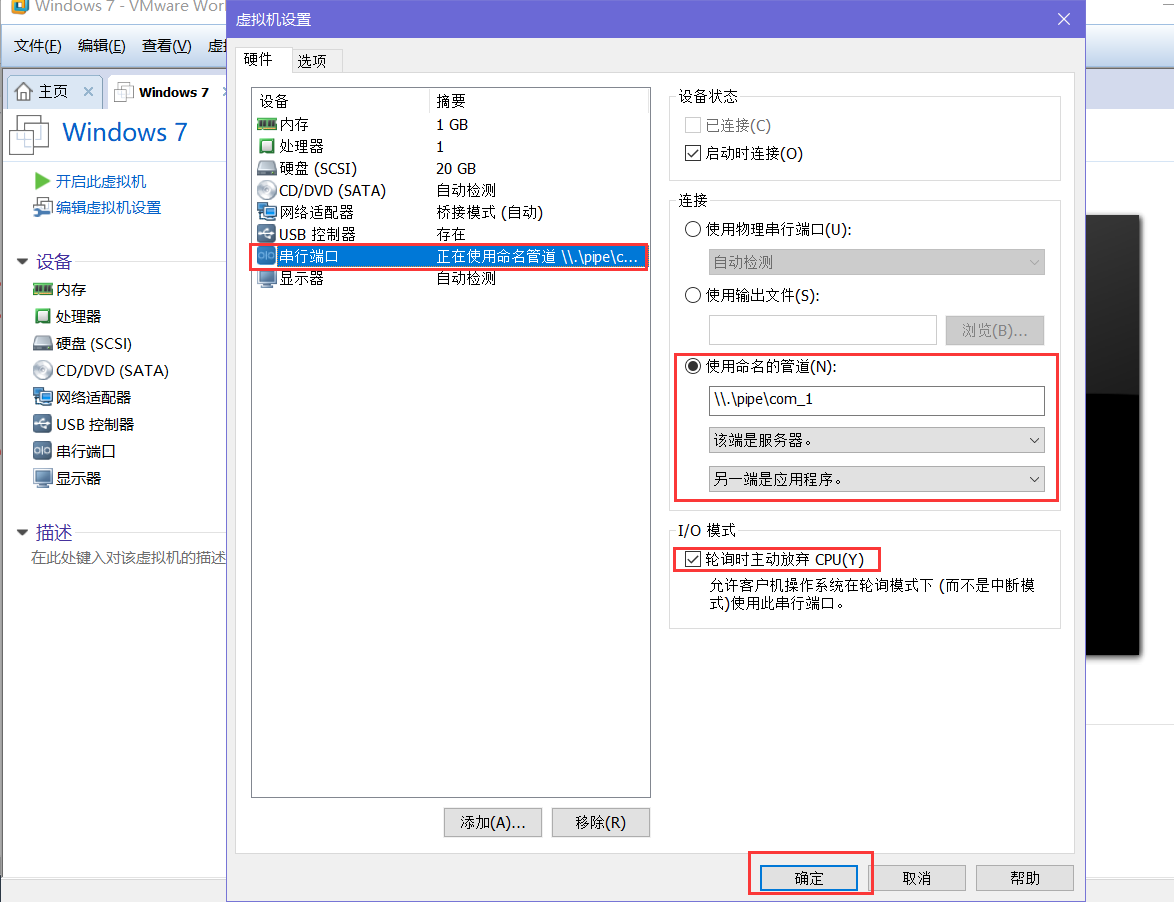Image resolution: width=1174 pixels, height=902 pixels.
Task: Click the 摘要 column header
Action: pyautogui.click(x=539, y=100)
